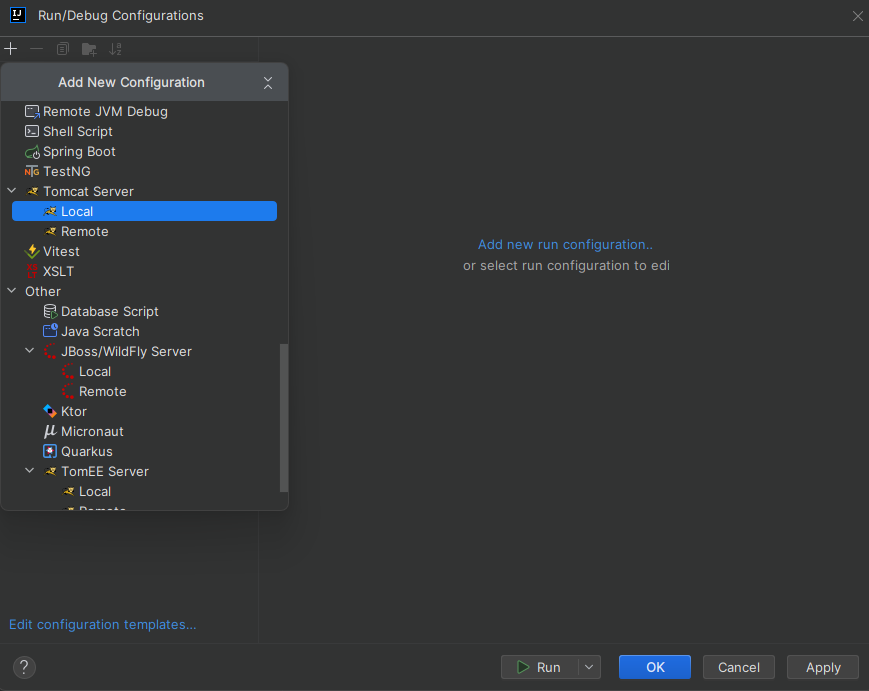Click icon of Remote under JBoss/WildFly Server
The height and width of the screenshot is (691, 869).
[x=68, y=391]
